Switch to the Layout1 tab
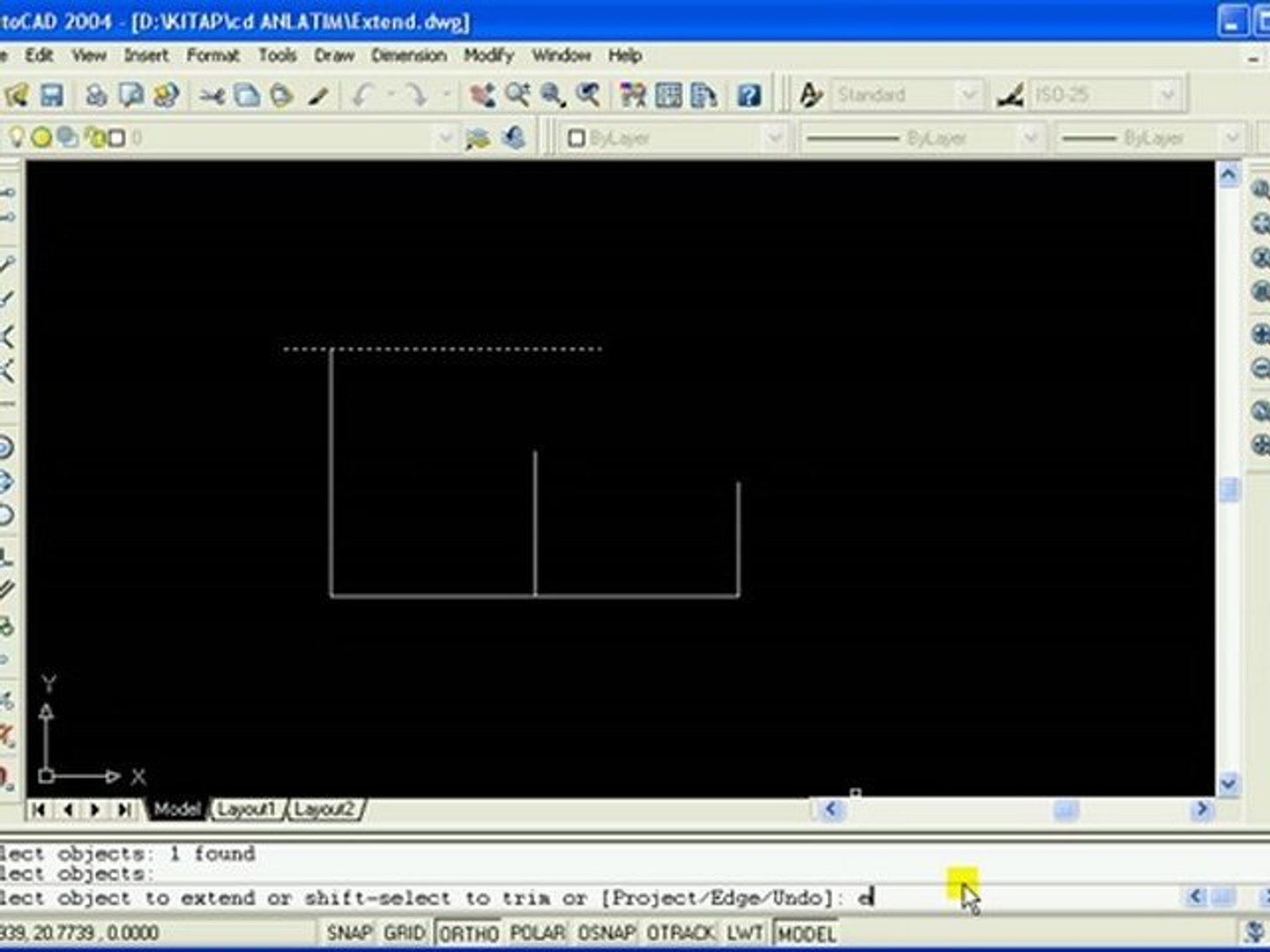Screen dimensions: 1270x952 [246, 808]
